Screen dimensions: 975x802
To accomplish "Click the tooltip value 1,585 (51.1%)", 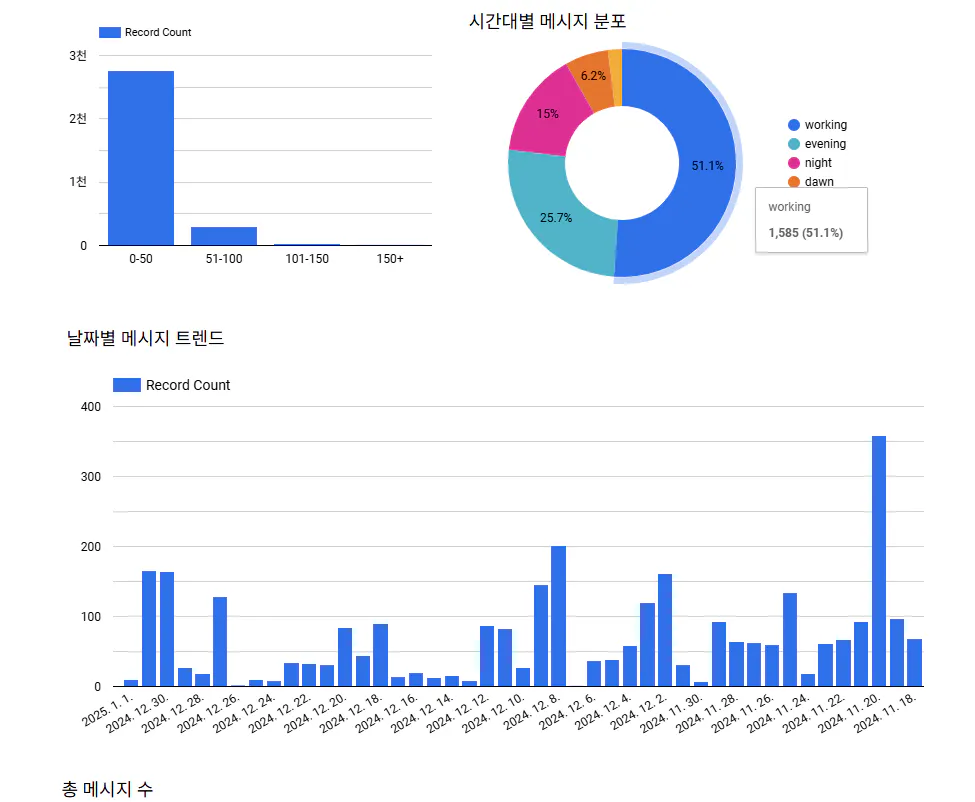I will (805, 233).
